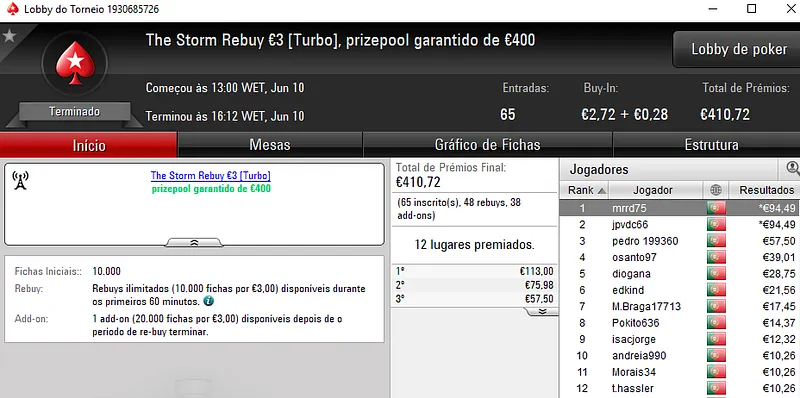Go to Lobby de poker
The image size is (800, 398).
pos(738,49)
